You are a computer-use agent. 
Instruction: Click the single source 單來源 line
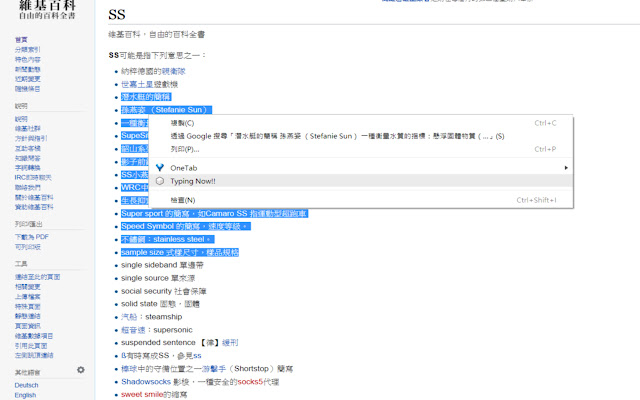(158, 278)
